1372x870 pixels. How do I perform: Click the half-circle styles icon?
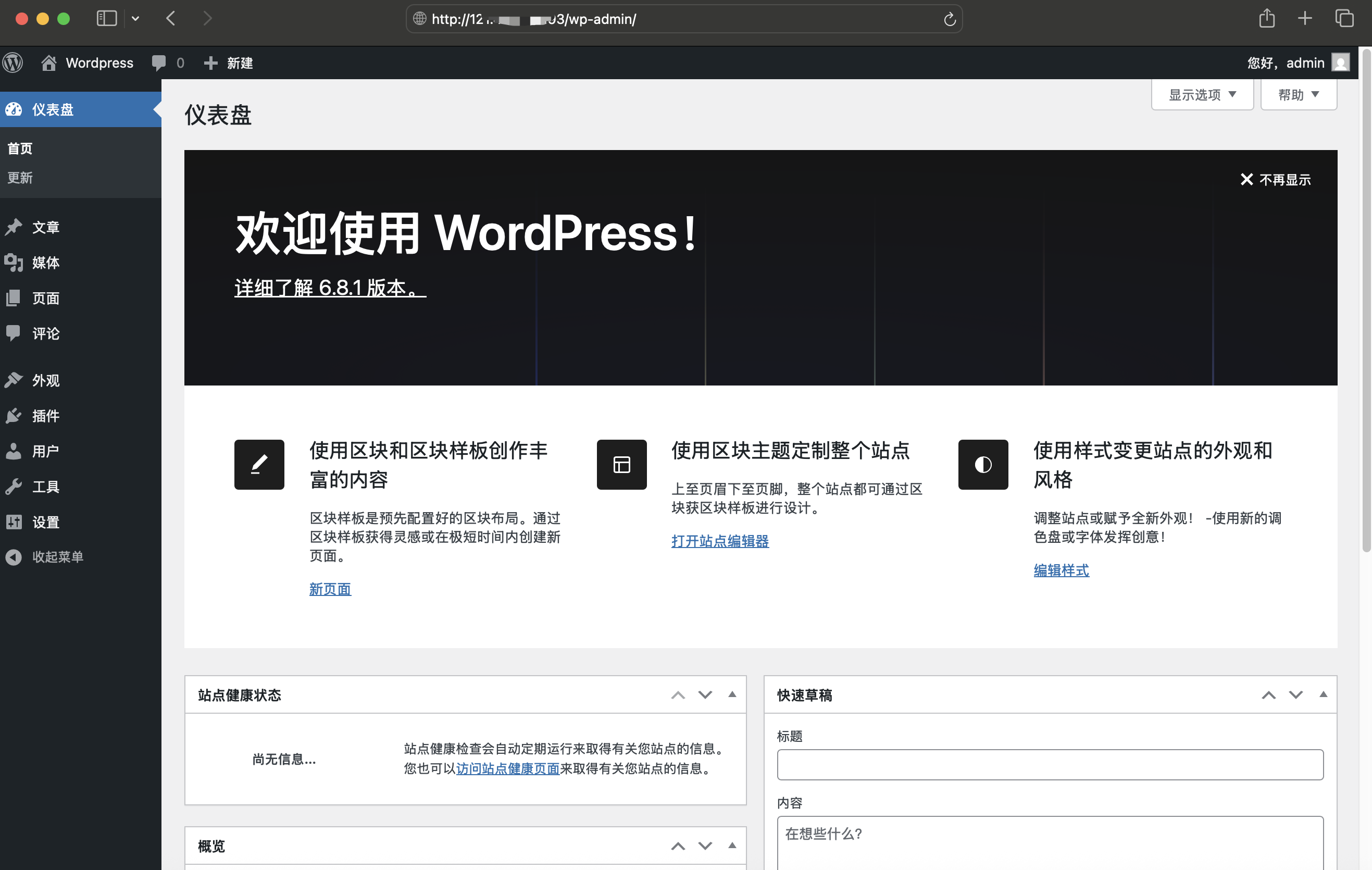[x=983, y=464]
